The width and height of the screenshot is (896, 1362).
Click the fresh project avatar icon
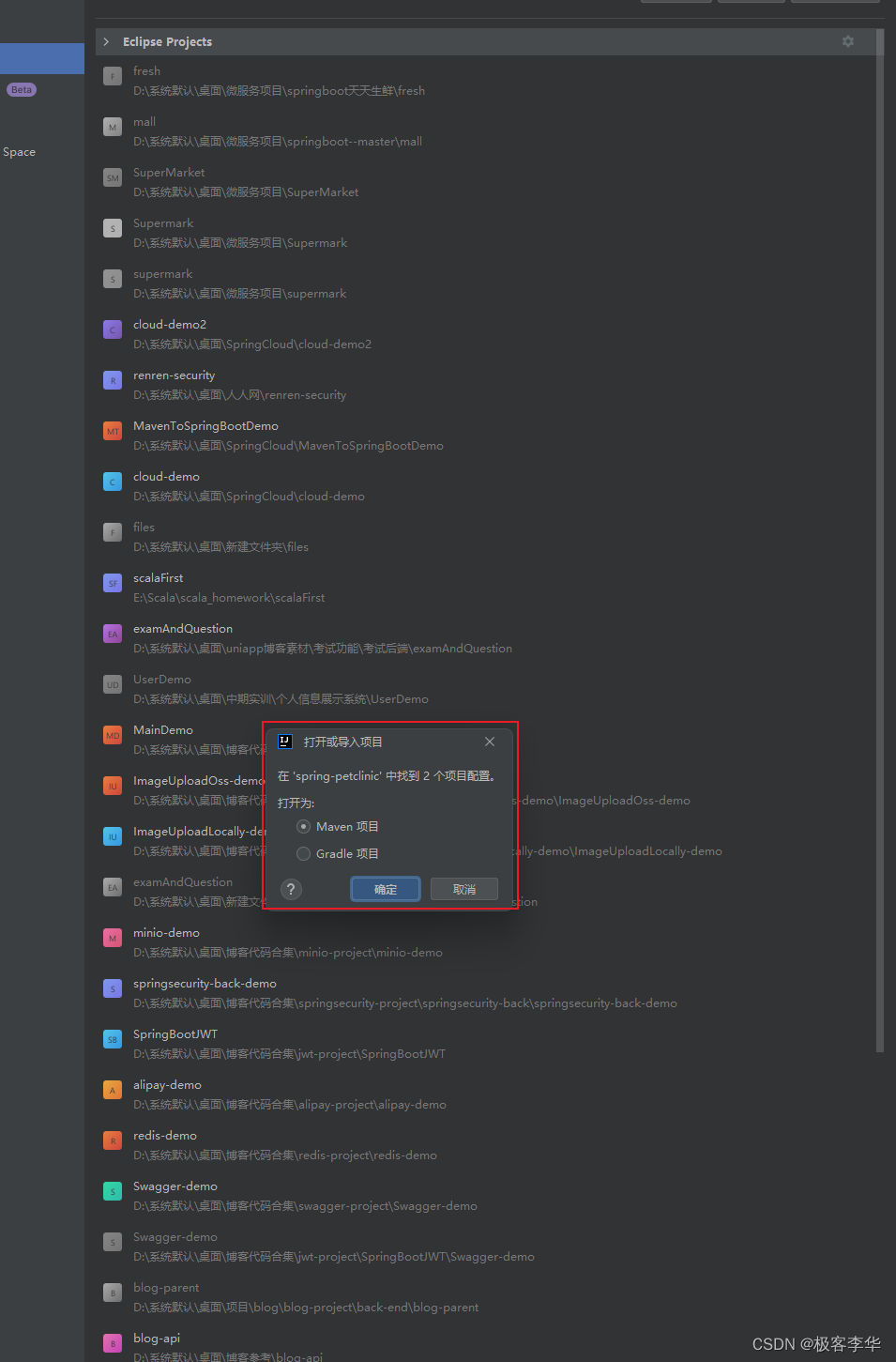point(112,76)
